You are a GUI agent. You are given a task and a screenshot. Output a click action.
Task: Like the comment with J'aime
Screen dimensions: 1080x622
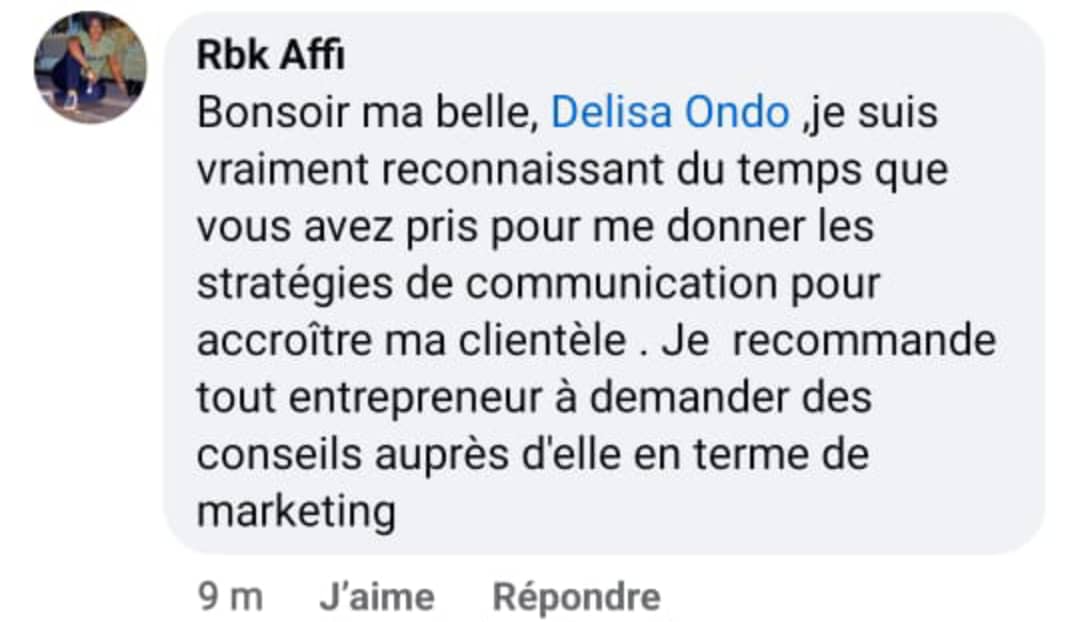(377, 597)
